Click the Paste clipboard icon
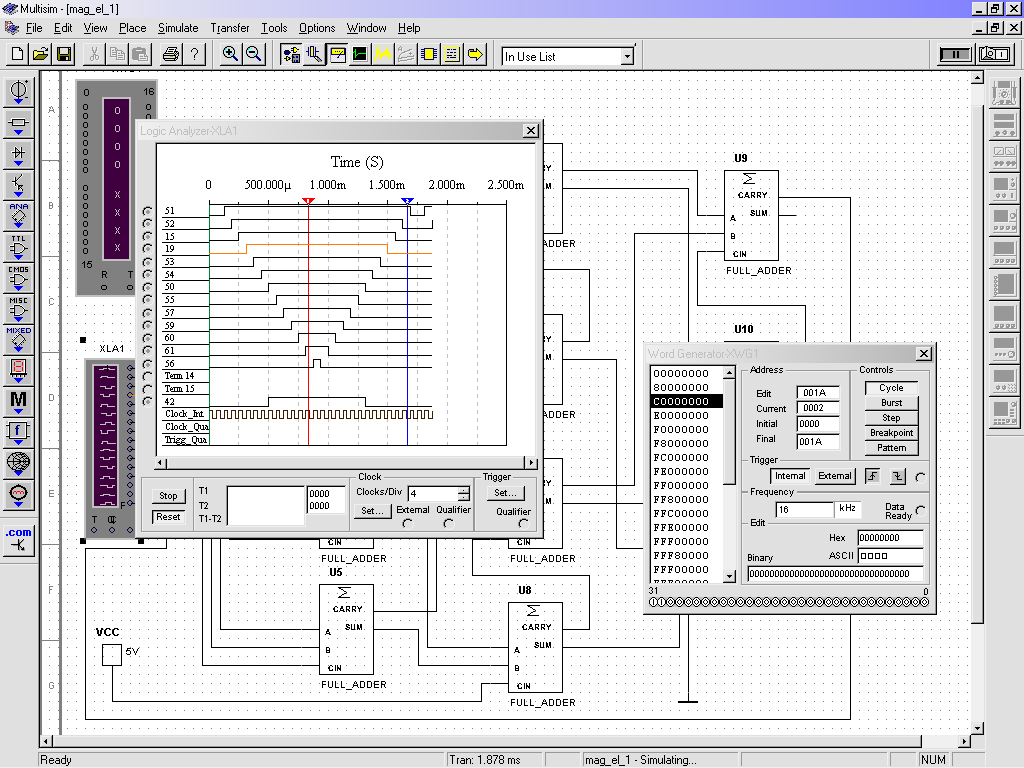The image size is (1024, 768). [x=140, y=54]
